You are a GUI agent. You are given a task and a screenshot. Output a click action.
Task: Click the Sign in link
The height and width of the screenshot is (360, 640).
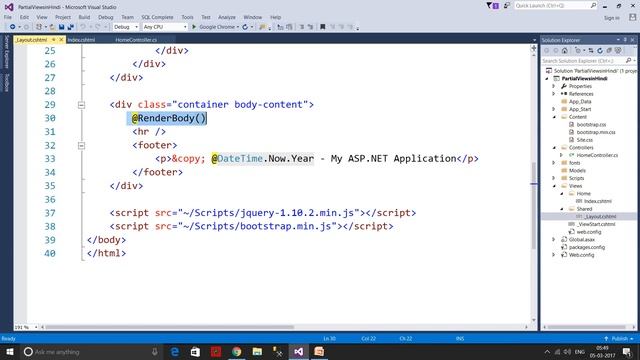point(611,18)
